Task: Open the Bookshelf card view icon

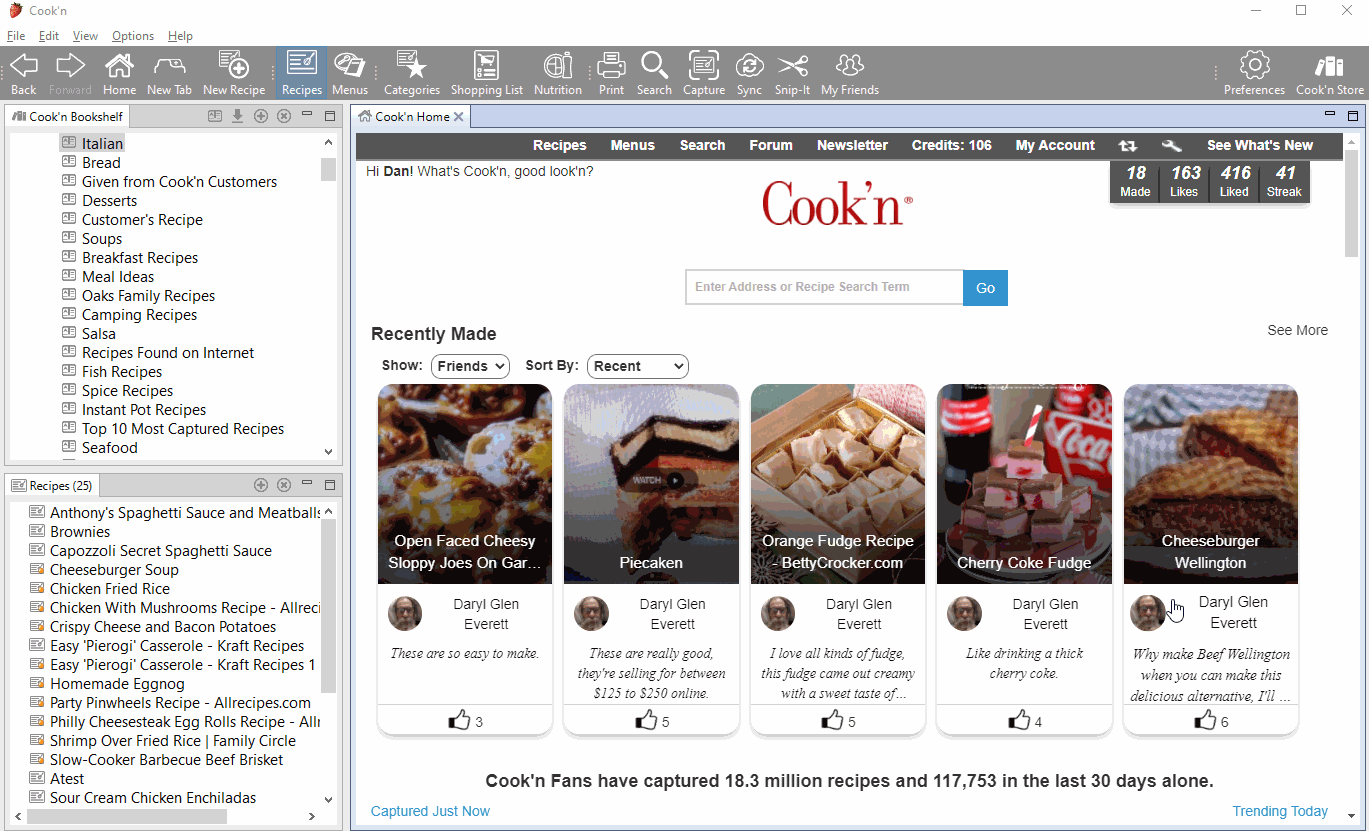Action: 214,116
